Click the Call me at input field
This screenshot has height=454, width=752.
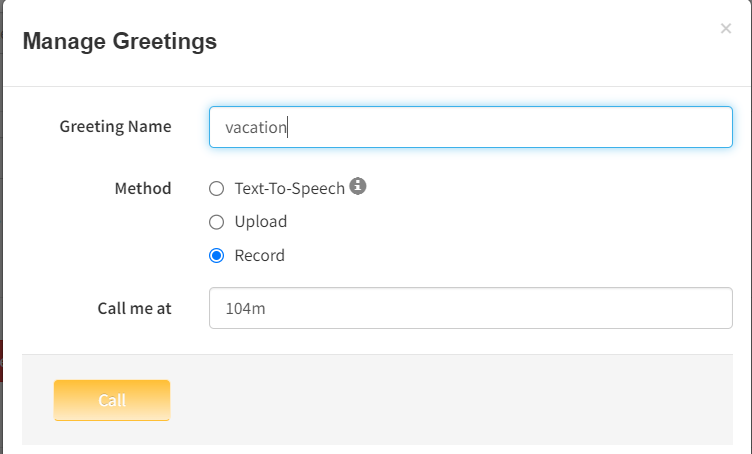coord(470,308)
